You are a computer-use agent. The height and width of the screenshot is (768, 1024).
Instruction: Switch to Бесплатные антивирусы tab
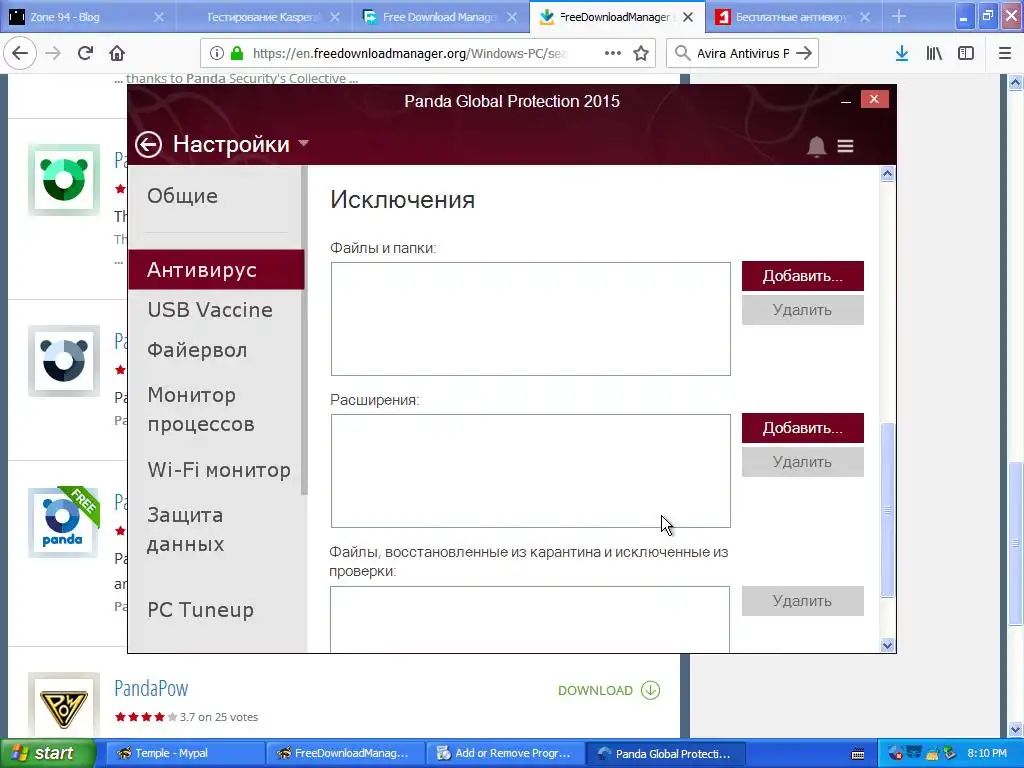point(793,17)
